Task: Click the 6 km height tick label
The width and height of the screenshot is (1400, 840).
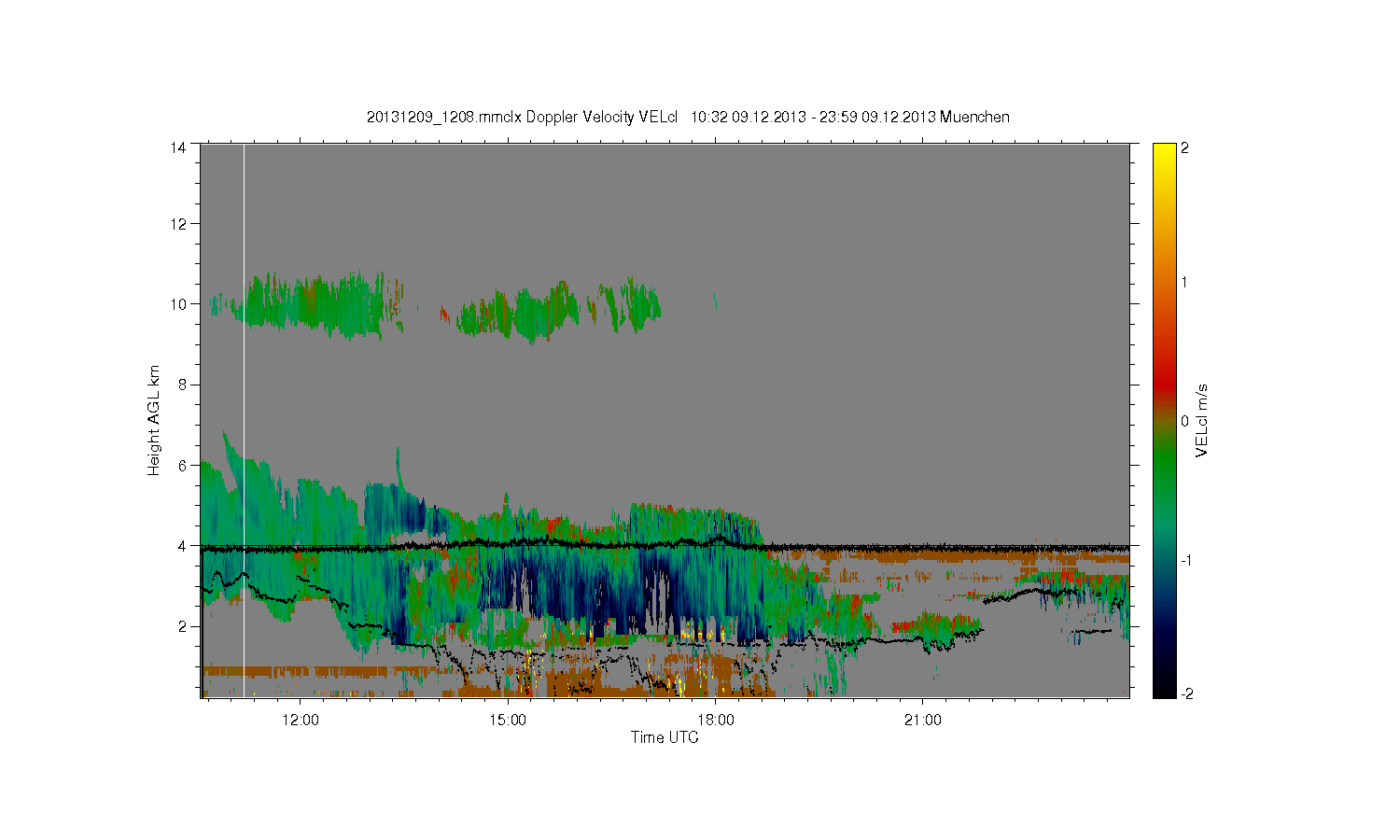Action: click(x=182, y=465)
